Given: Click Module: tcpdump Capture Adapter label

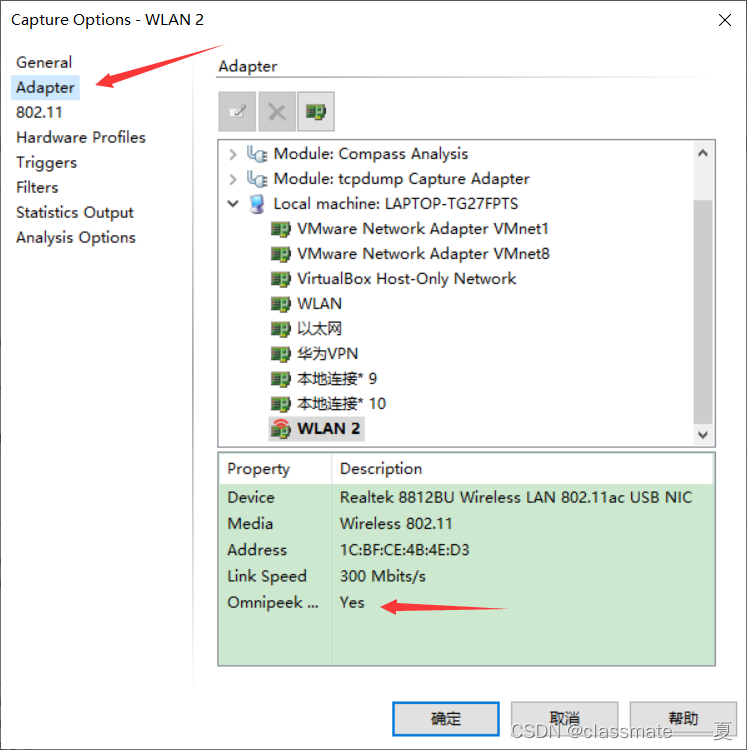Looking at the screenshot, I should [x=402, y=179].
